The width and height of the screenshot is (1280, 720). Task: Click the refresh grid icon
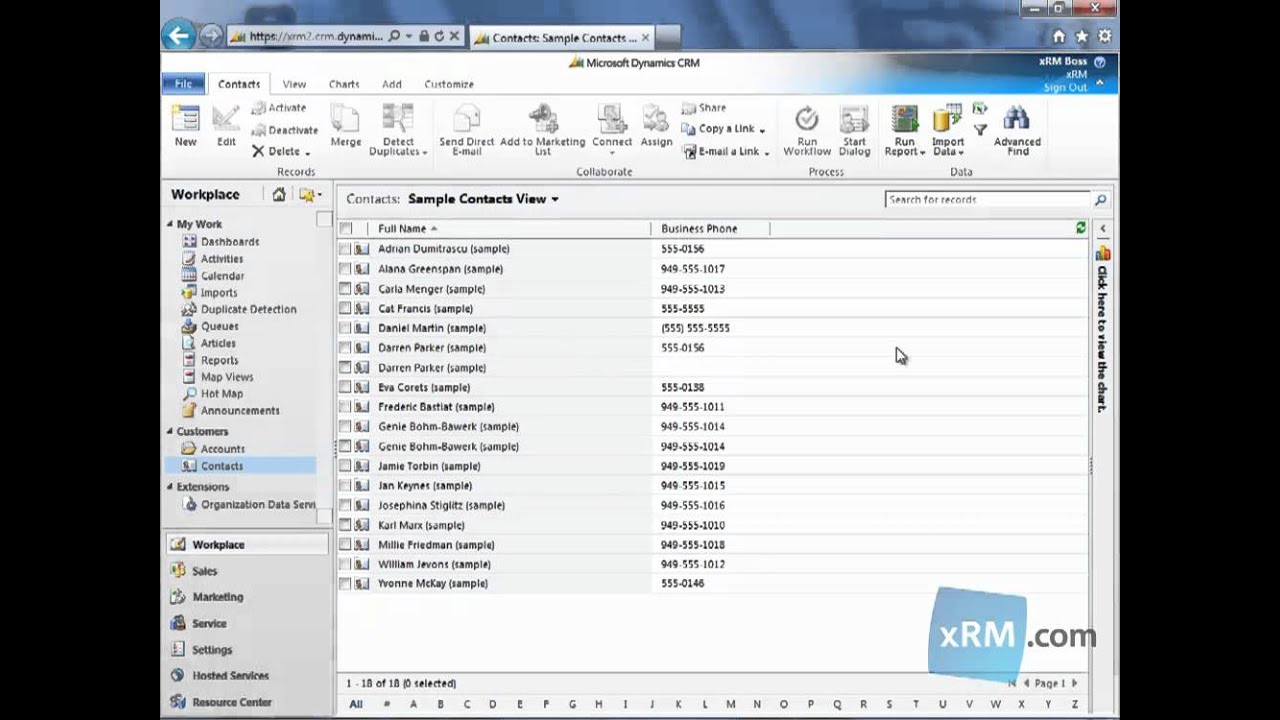click(x=1081, y=228)
